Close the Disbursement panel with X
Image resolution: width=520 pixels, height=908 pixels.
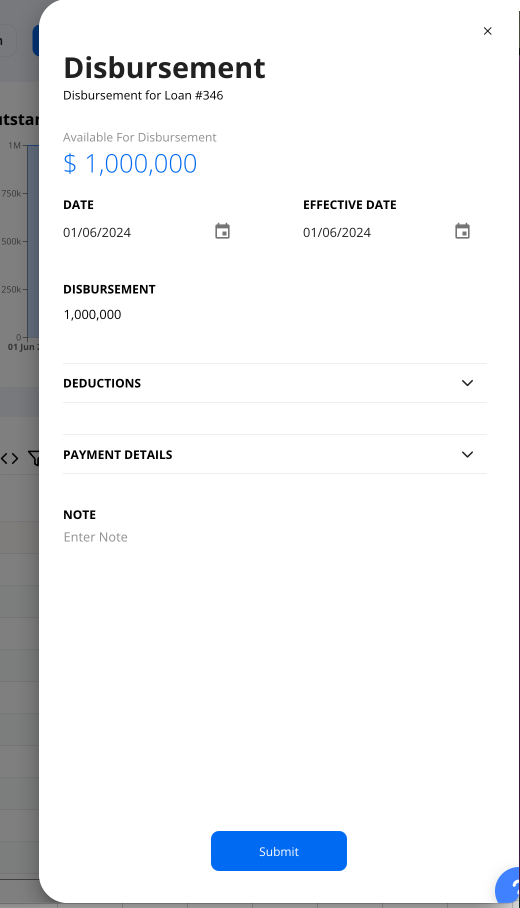[488, 31]
